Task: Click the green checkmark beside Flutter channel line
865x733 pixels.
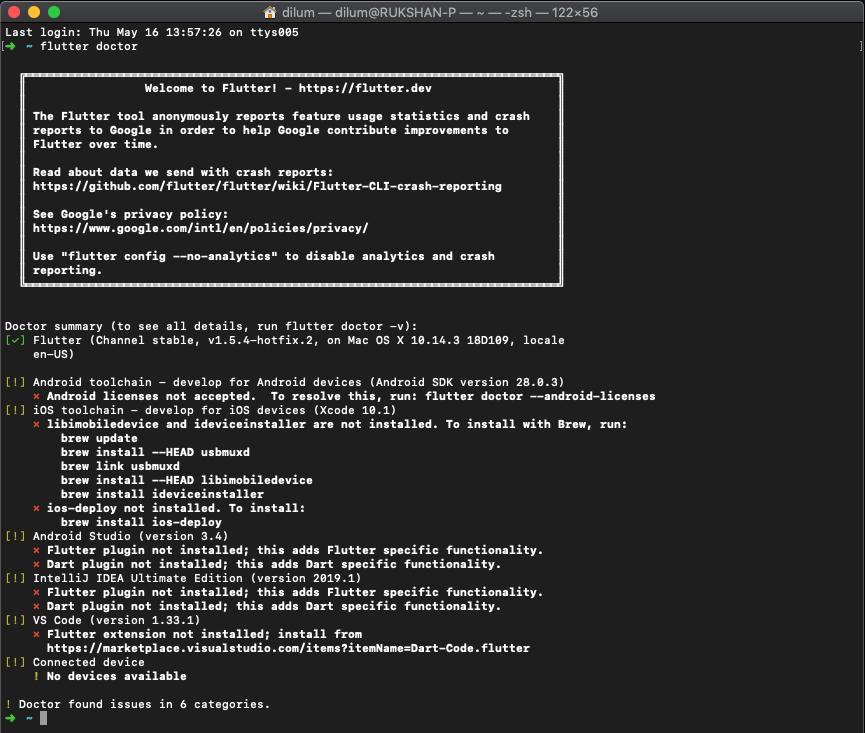Action: (x=15, y=340)
